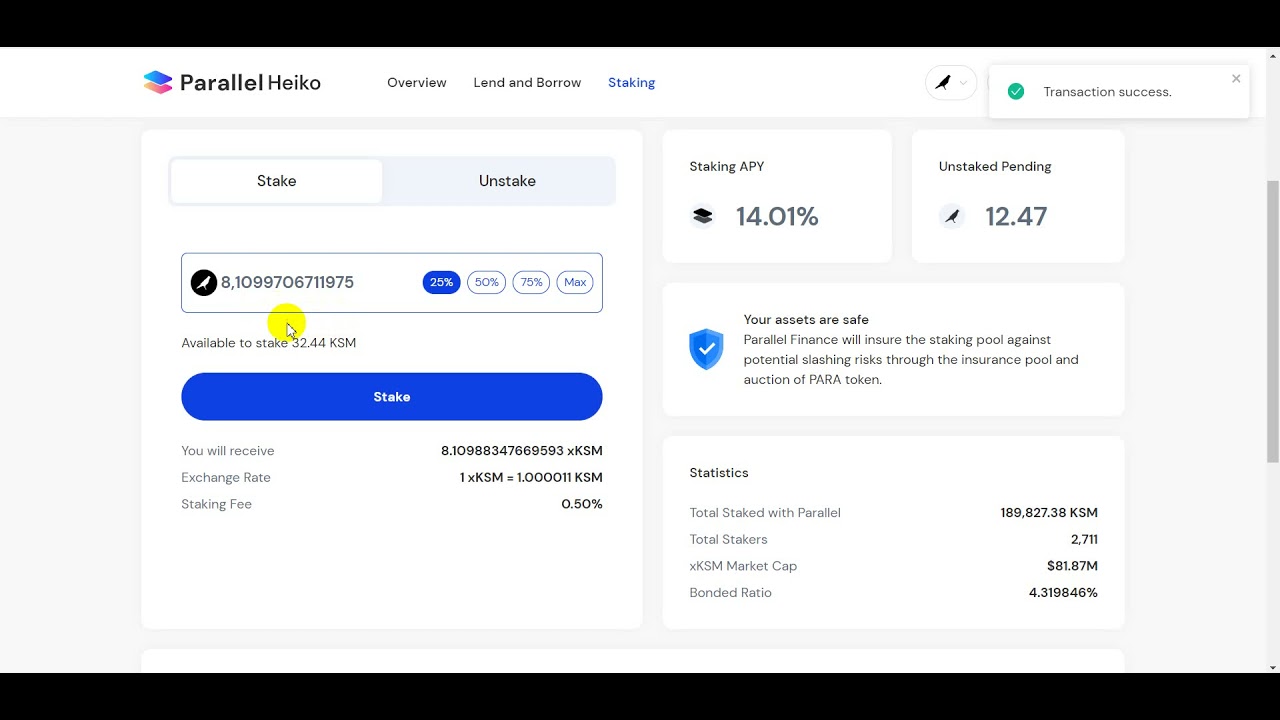Click the scrollbar down arrow

pos(1272,667)
